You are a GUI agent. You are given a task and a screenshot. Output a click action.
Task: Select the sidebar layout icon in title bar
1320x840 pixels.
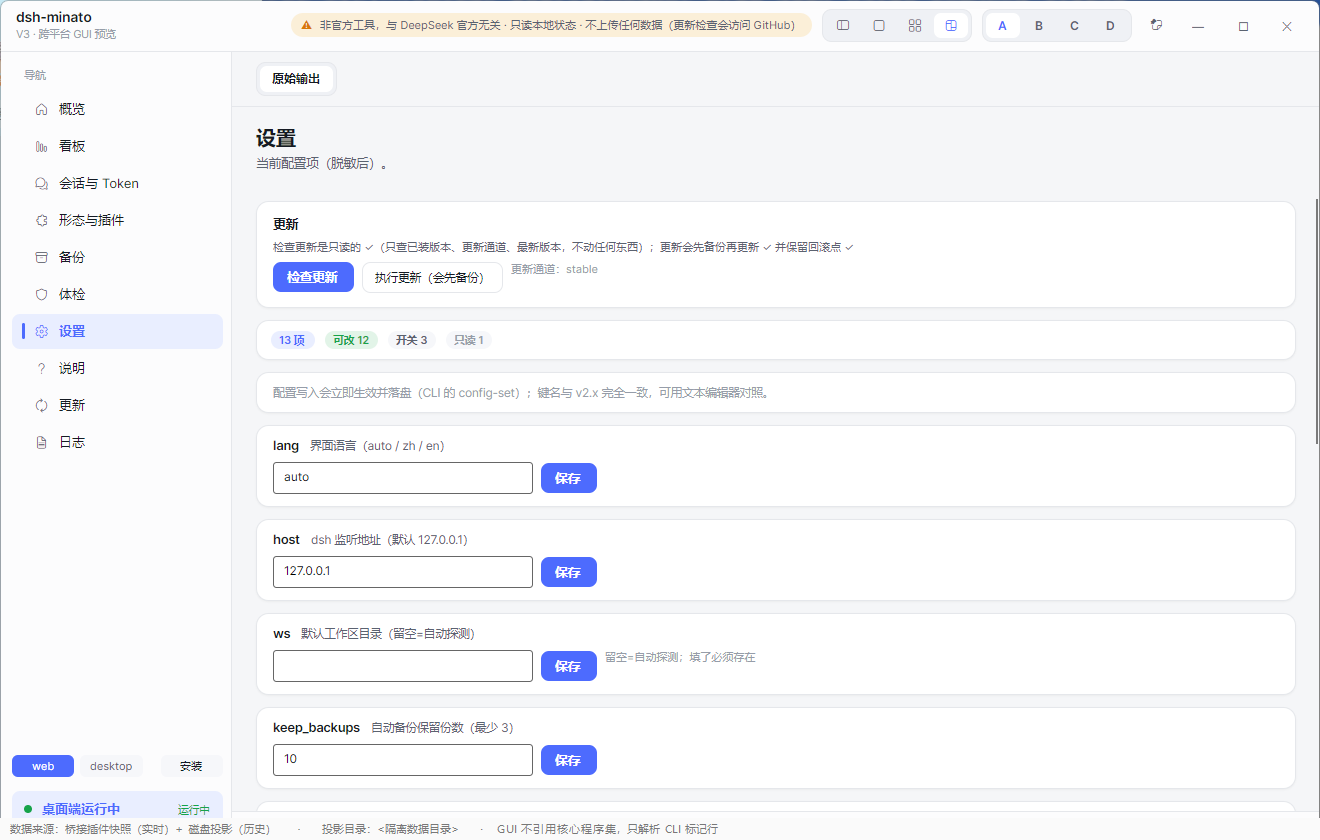(x=843, y=26)
